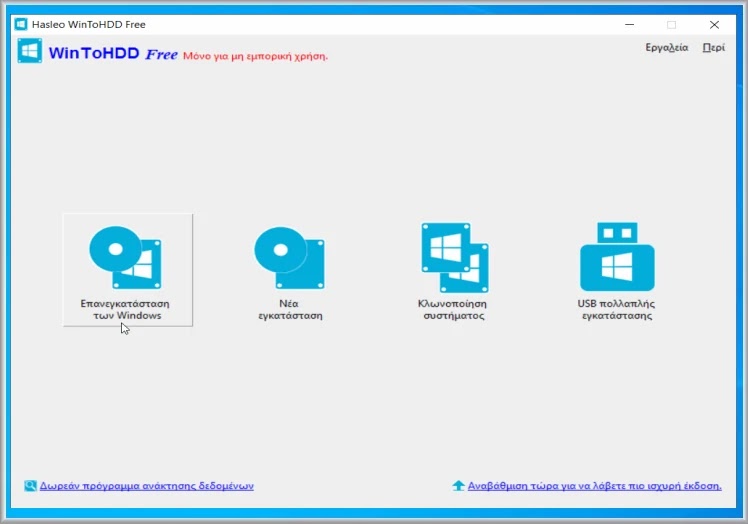Viewport: 748px width, 524px height.
Task: Click the Κλωνοποίηση συστήματος icon
Action: click(455, 257)
